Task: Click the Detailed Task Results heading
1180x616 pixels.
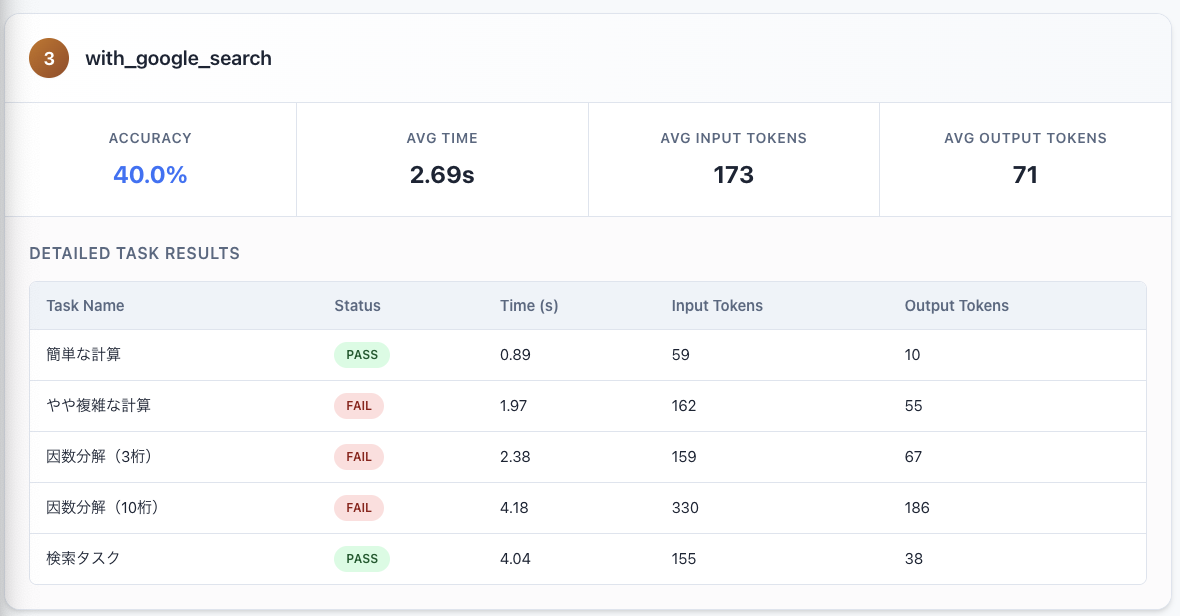Action: (135, 254)
